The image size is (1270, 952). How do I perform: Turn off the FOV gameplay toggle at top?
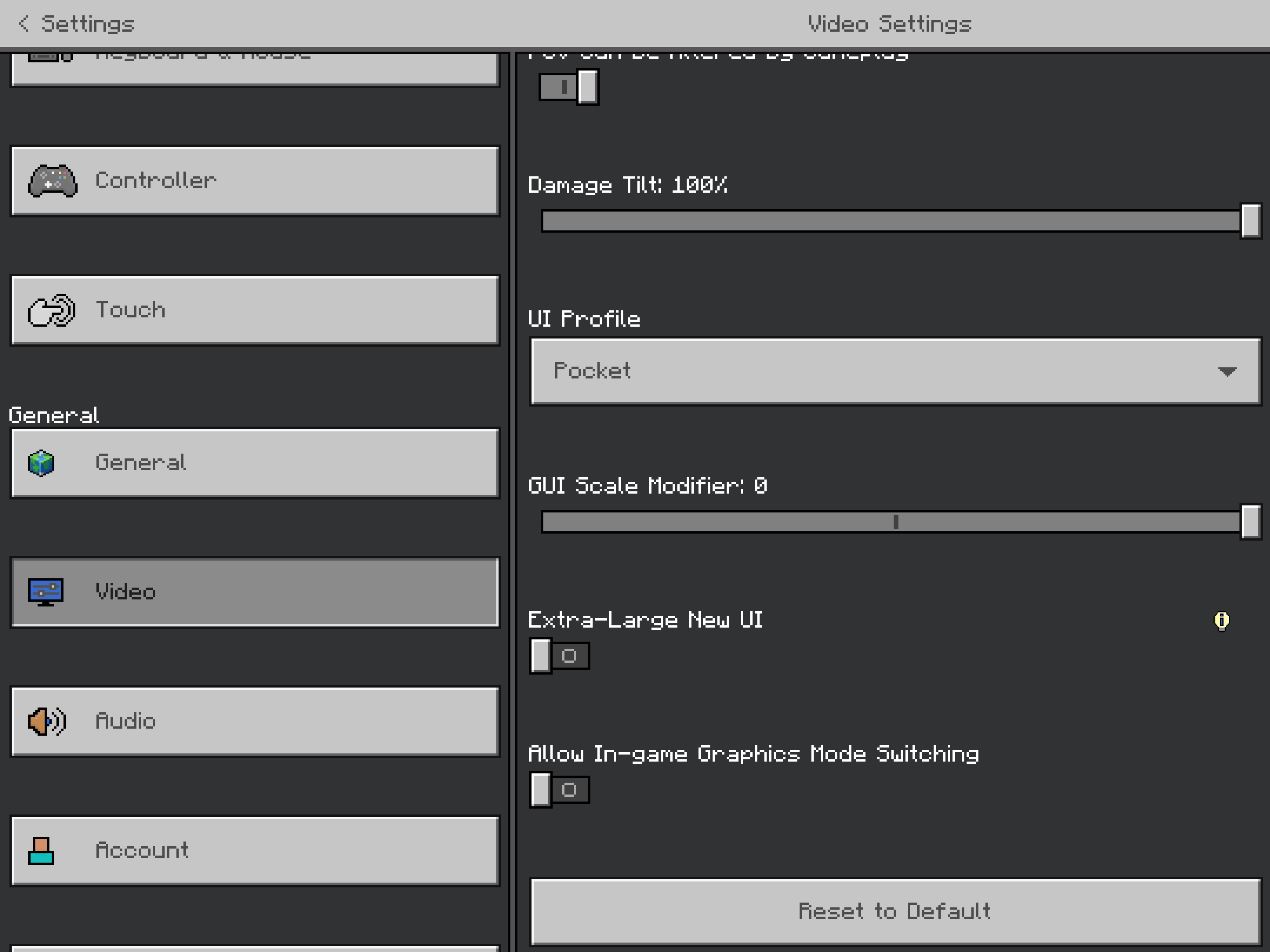(569, 88)
